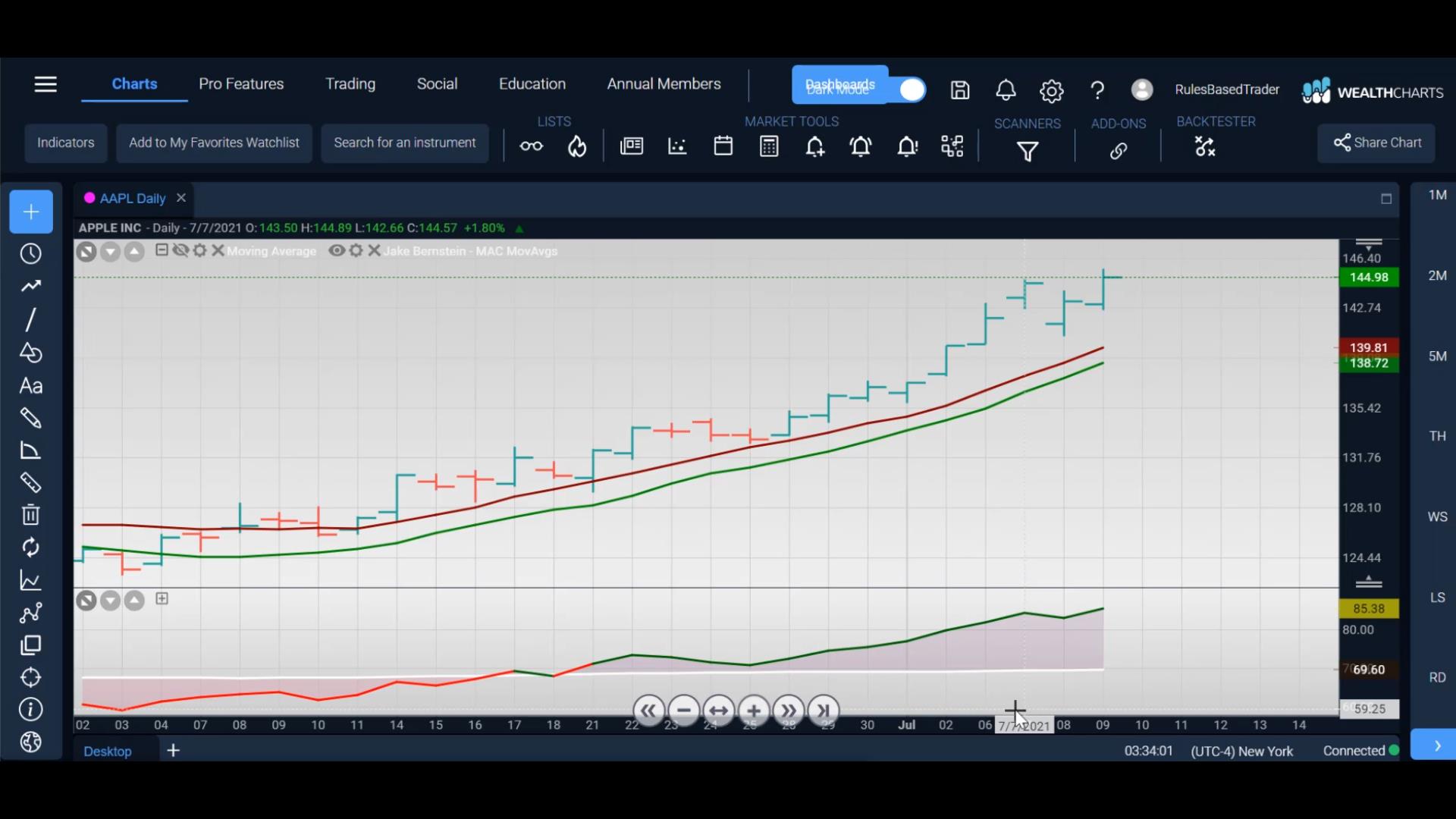Select the ruler measure tool
The image size is (1456, 819).
(30, 483)
